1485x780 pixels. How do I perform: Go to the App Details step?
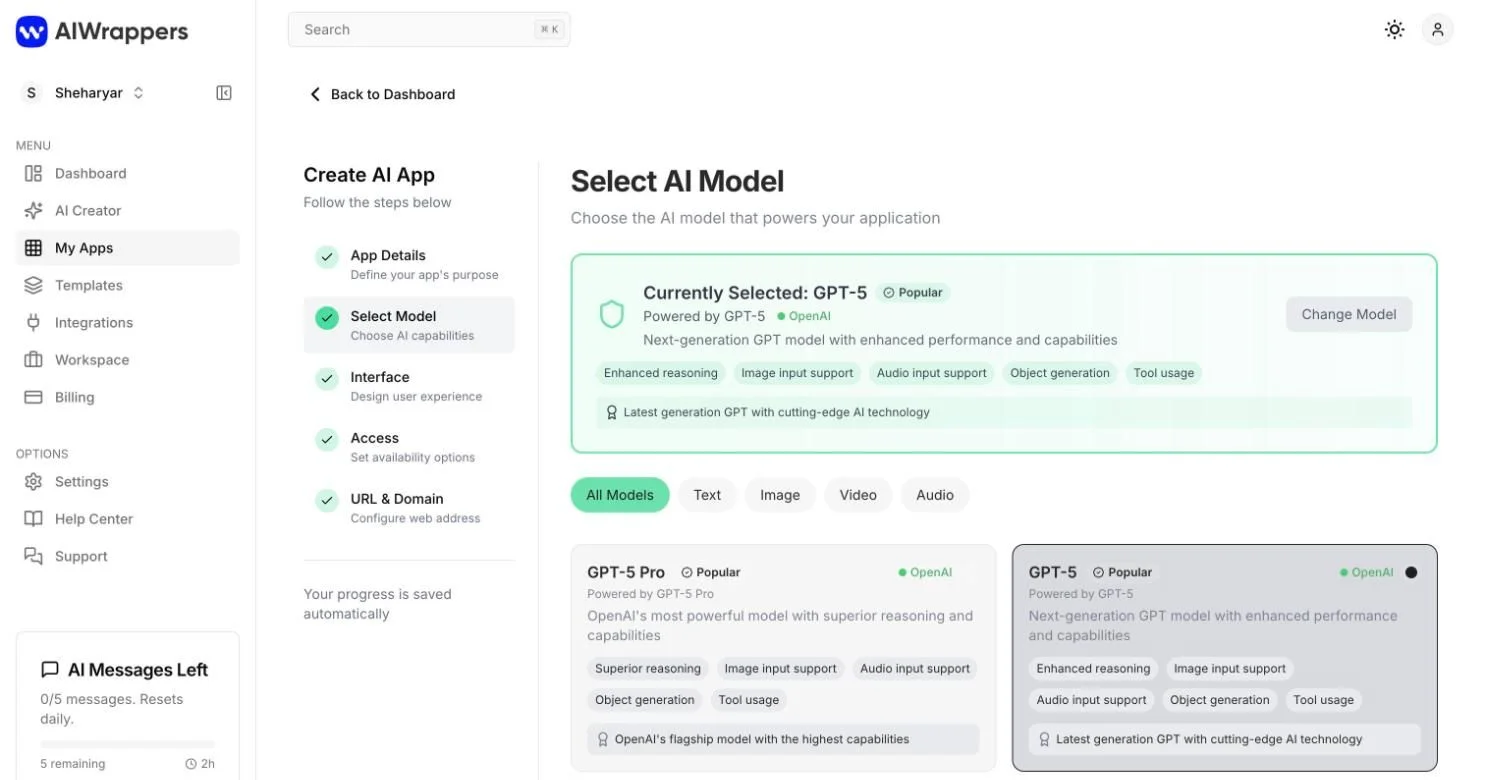(x=409, y=264)
